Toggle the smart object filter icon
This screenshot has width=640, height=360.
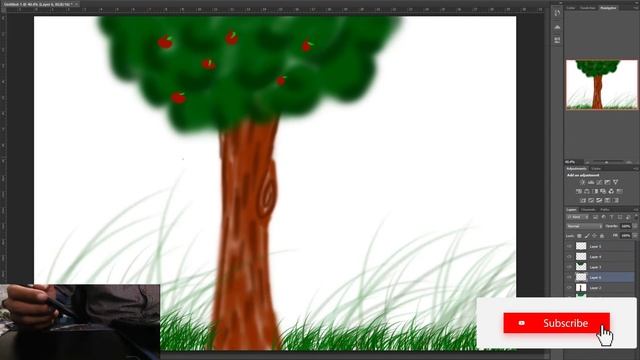[x=628, y=217]
